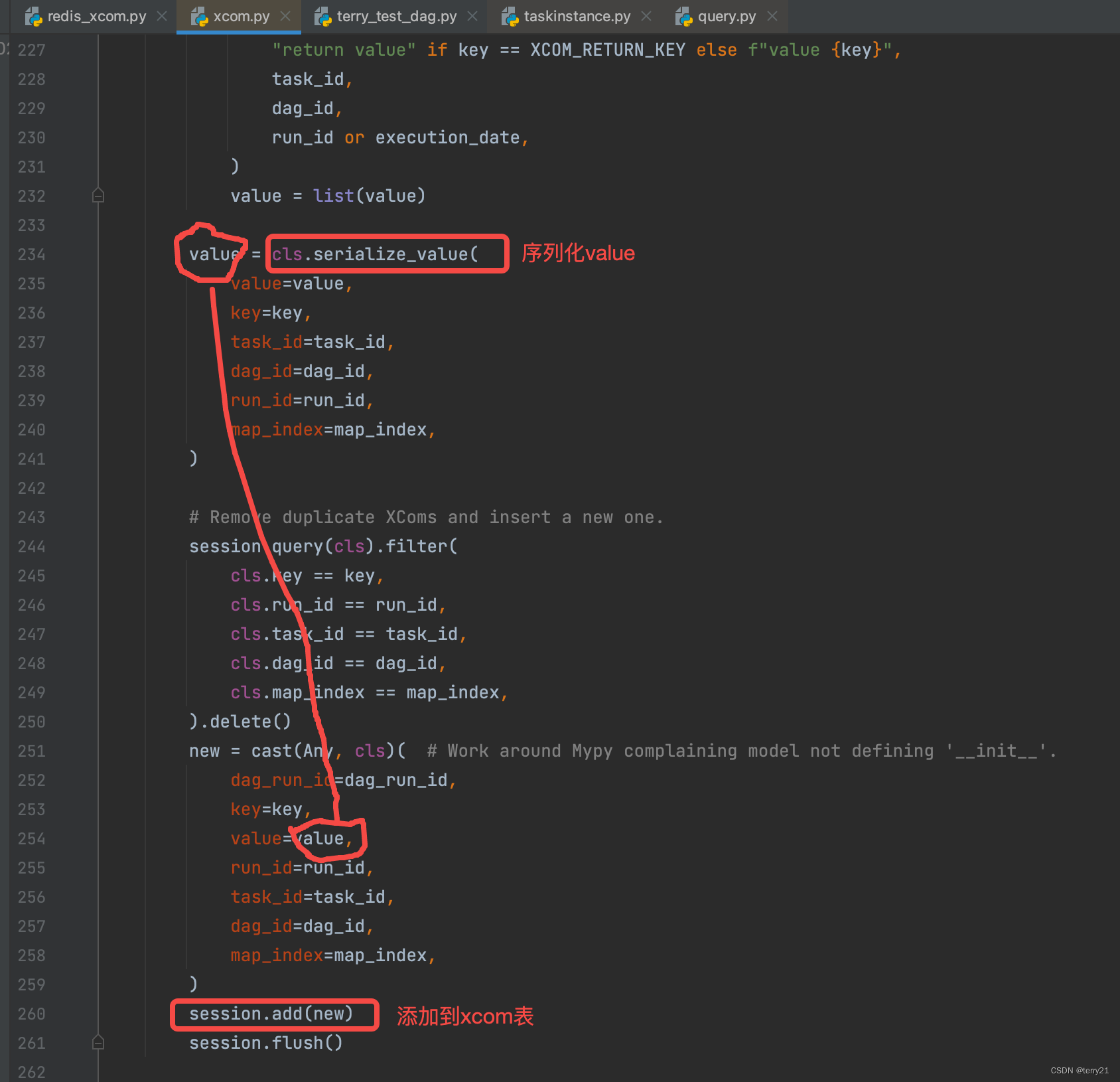Close the query.py tab
The width and height of the screenshot is (1120, 1082).
(772, 16)
